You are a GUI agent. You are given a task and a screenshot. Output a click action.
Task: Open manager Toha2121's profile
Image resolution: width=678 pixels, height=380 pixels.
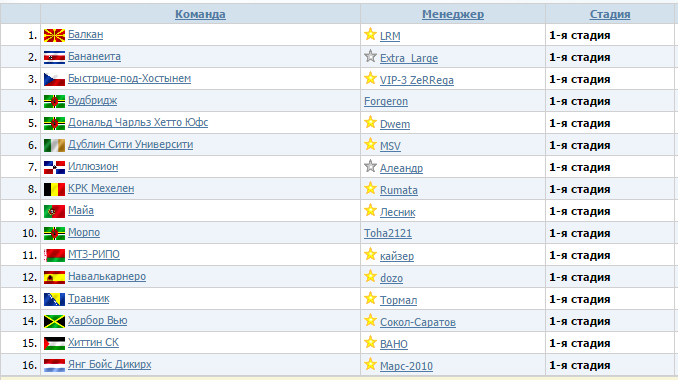388,233
